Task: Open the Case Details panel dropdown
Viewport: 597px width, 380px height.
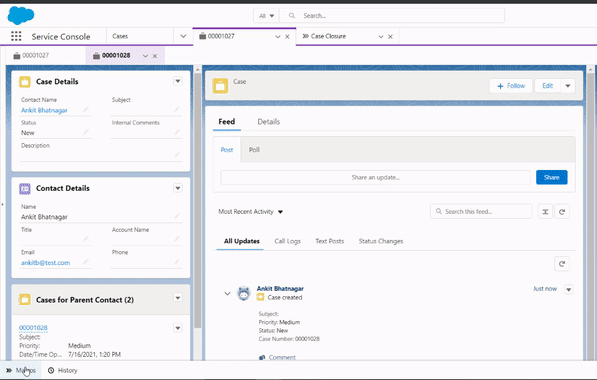Action: (x=178, y=81)
